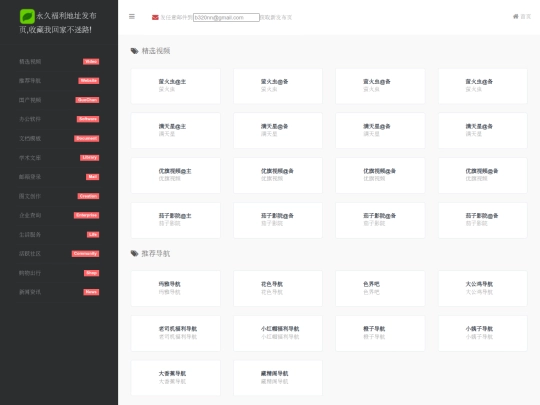Open the 大香蕉导航 card
Viewport: 540px width, 405px height.
coord(176,378)
